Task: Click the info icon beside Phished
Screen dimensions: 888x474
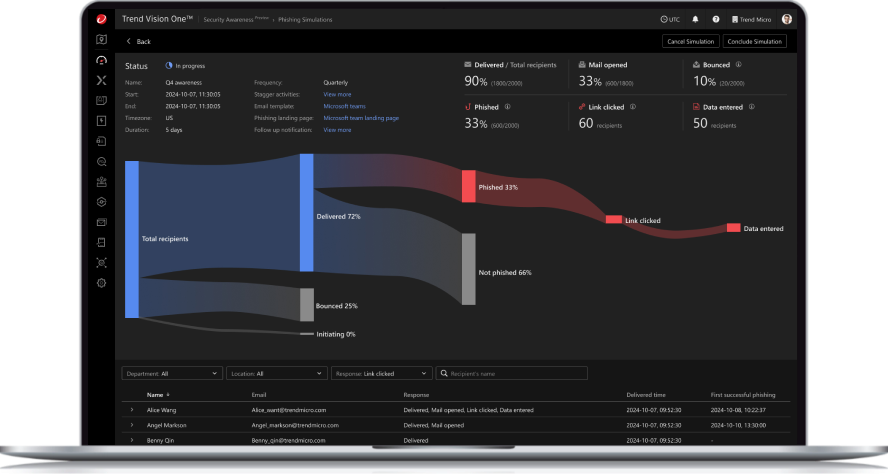Action: coord(508,105)
